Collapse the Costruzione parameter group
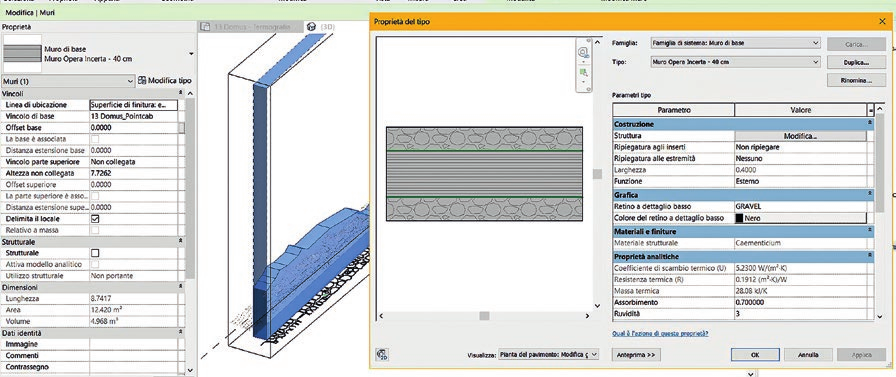896x377 pixels. point(870,123)
